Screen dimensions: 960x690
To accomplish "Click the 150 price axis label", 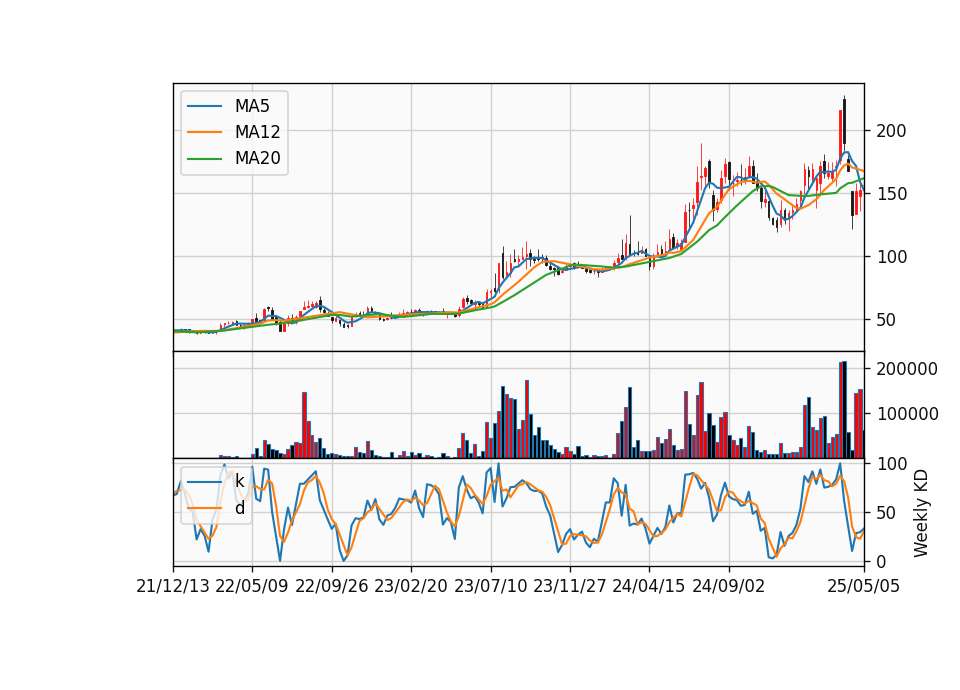I will 891,193.
